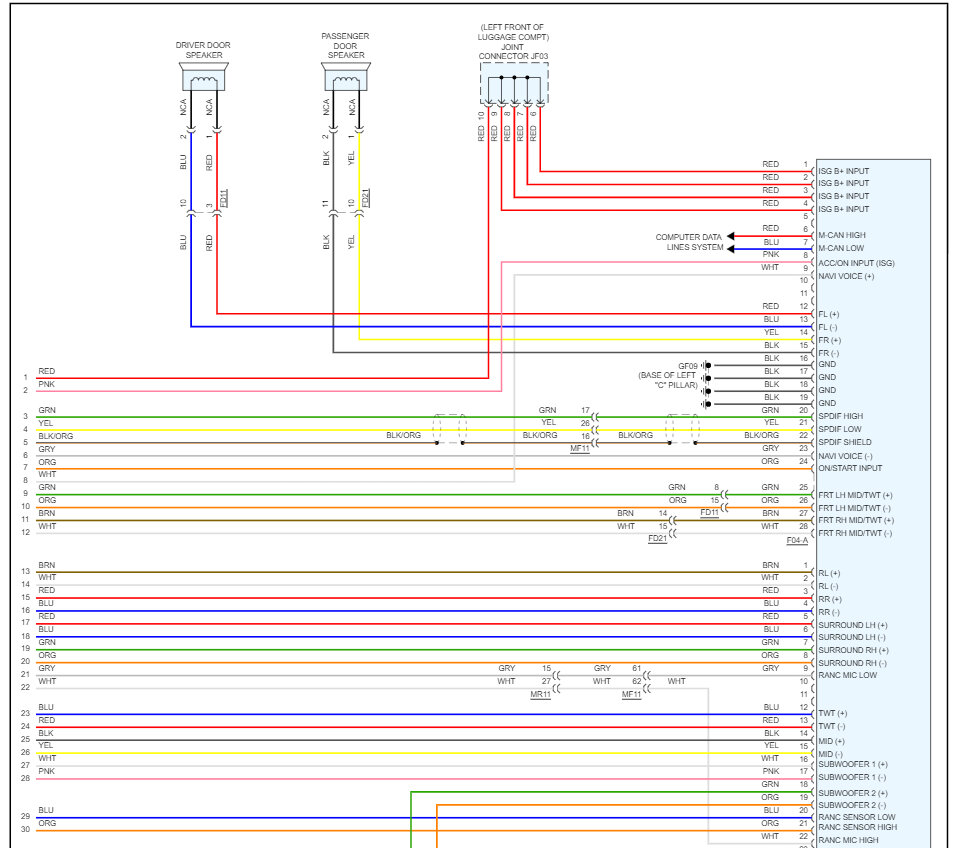Select the SURROUND LH (-) label
Viewport: 960px width, 848px height.
coord(852,637)
